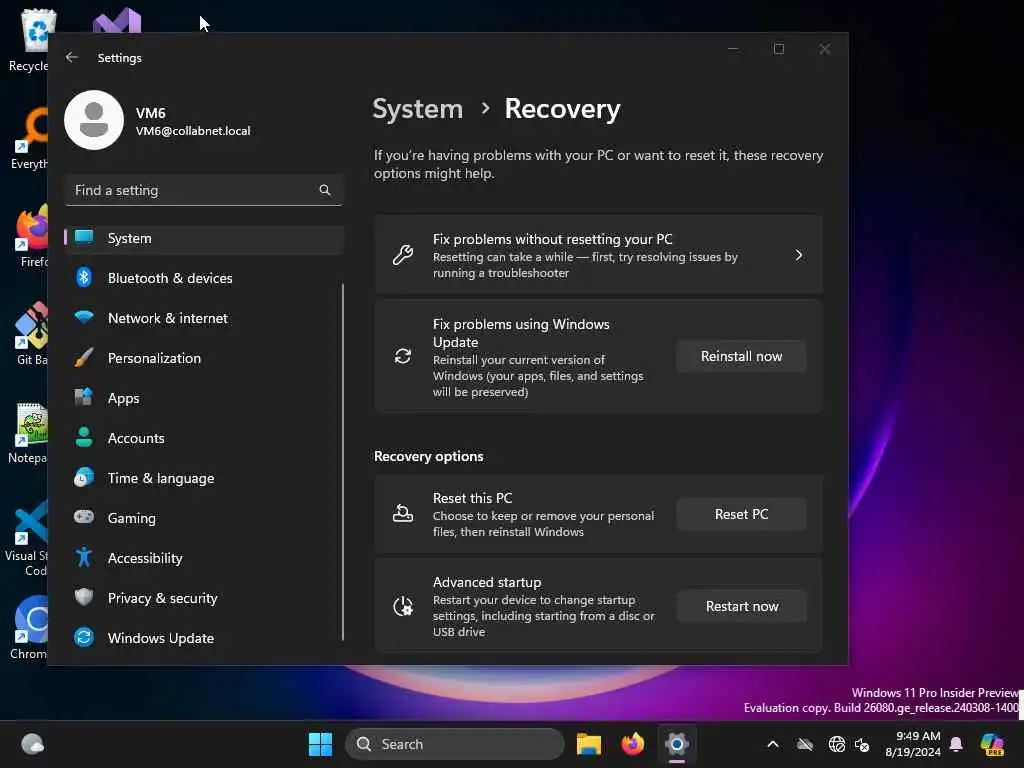
Task: Click the Settings gear on the taskbar
Action: point(677,744)
